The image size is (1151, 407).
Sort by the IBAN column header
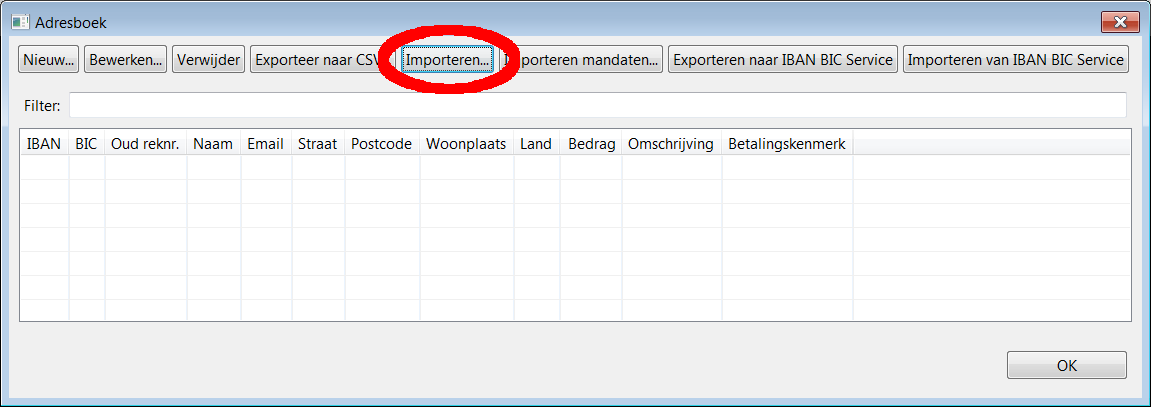click(x=44, y=144)
